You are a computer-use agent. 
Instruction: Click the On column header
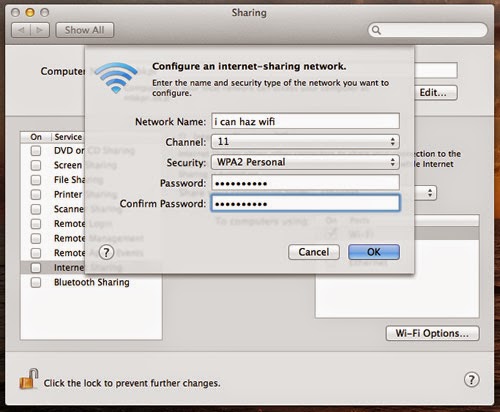(36, 137)
